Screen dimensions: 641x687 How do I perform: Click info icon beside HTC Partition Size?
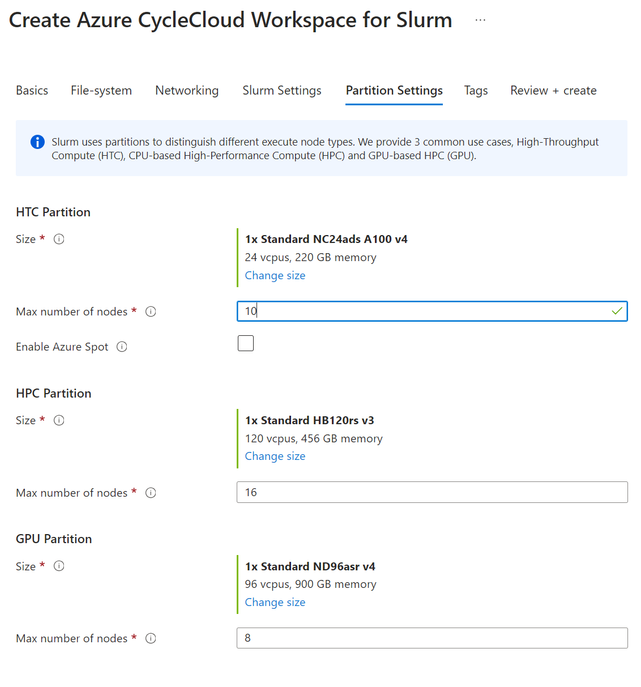59,239
